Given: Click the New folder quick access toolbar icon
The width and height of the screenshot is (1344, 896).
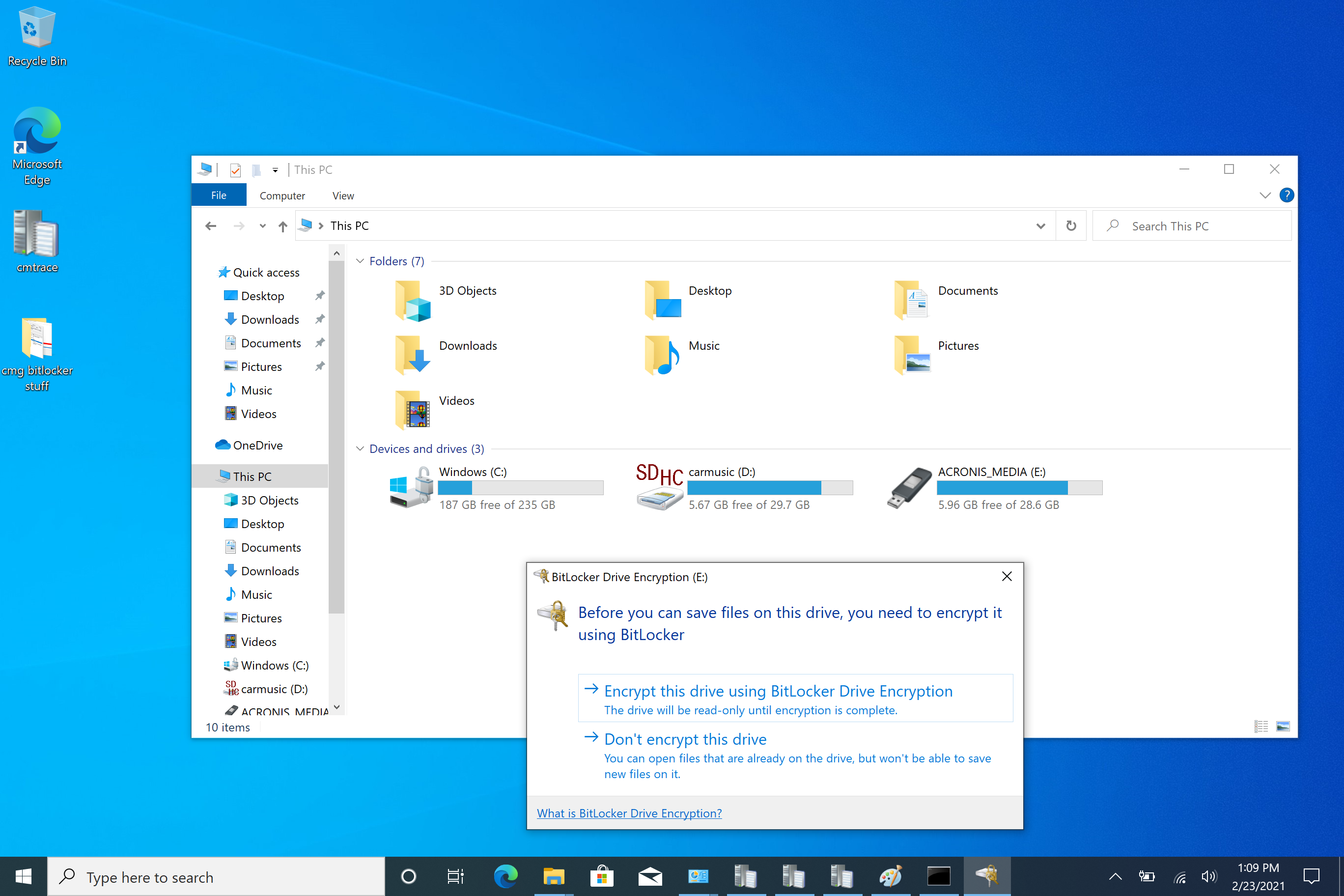Looking at the screenshot, I should [x=256, y=170].
